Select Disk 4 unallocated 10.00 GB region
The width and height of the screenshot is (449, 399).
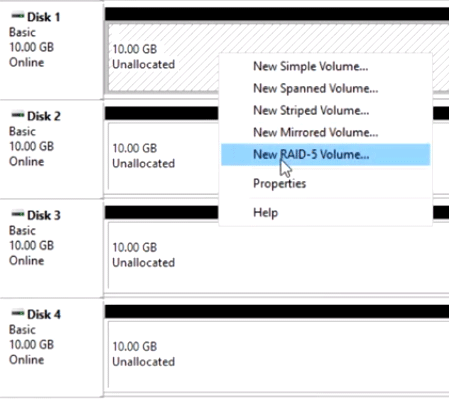[x=277, y=354]
